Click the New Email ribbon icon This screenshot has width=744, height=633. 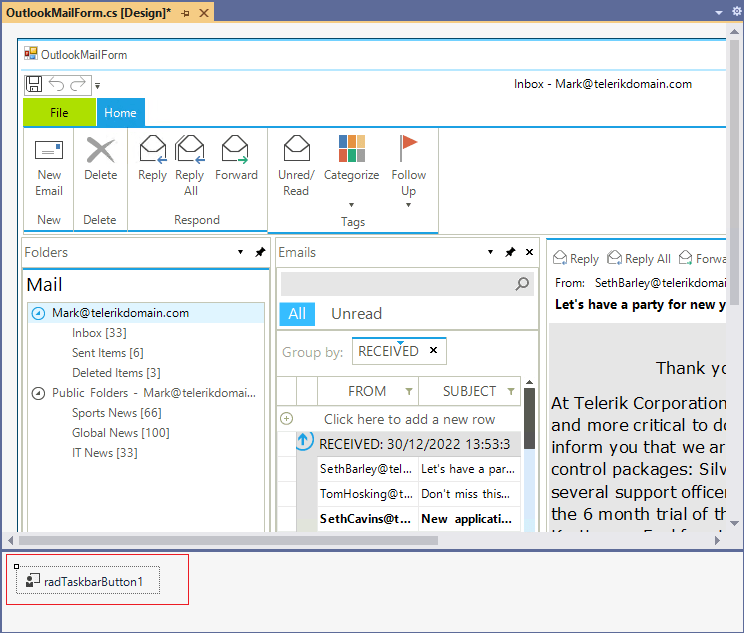[x=49, y=150]
